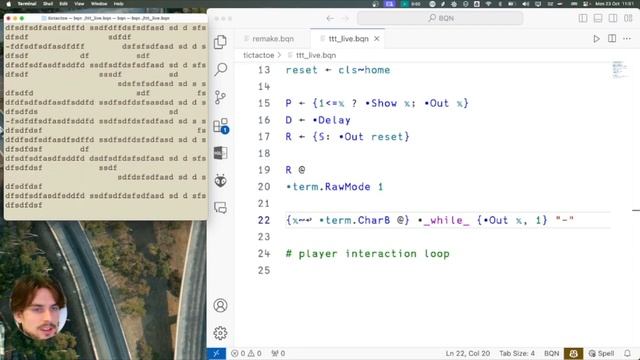Click 'D ← •Delay' code line
Image resolution: width=640 pixels, height=360 pixels.
(318, 120)
